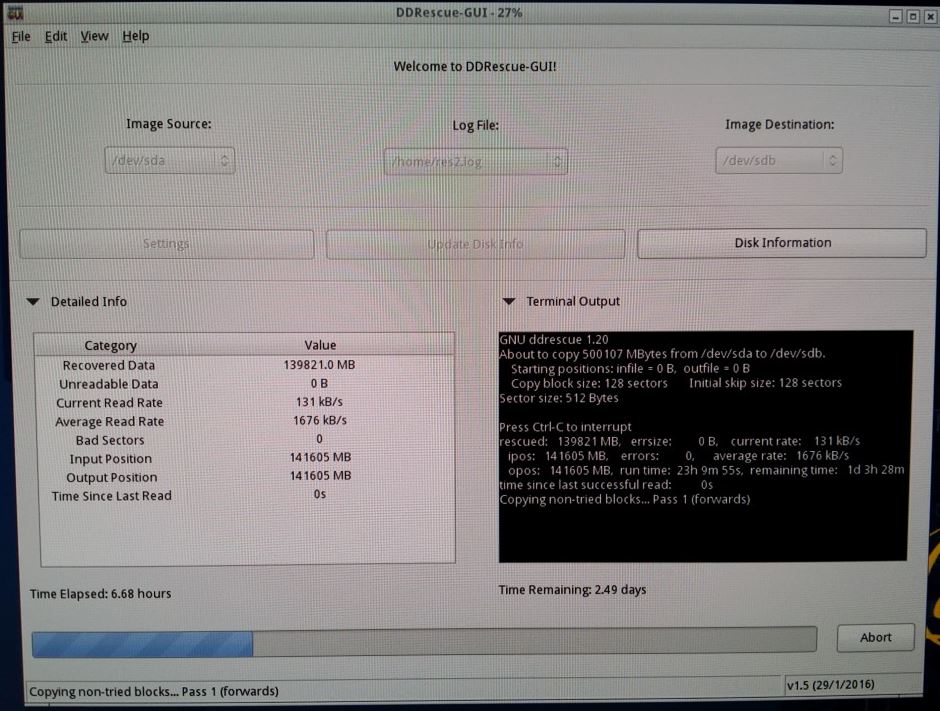This screenshot has width=940, height=711.
Task: Minimize the DDRescue-GUI window
Action: pyautogui.click(x=896, y=16)
